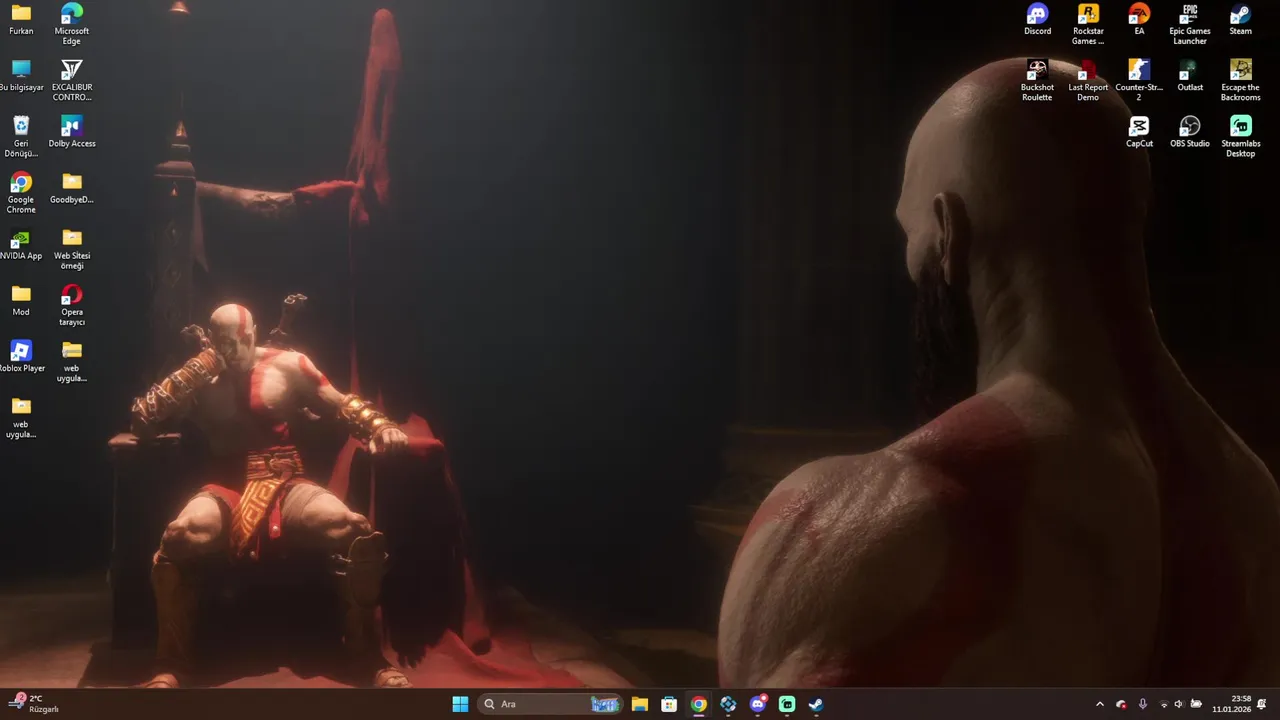
Task: Select the EA app shortcut
Action: (x=1139, y=19)
